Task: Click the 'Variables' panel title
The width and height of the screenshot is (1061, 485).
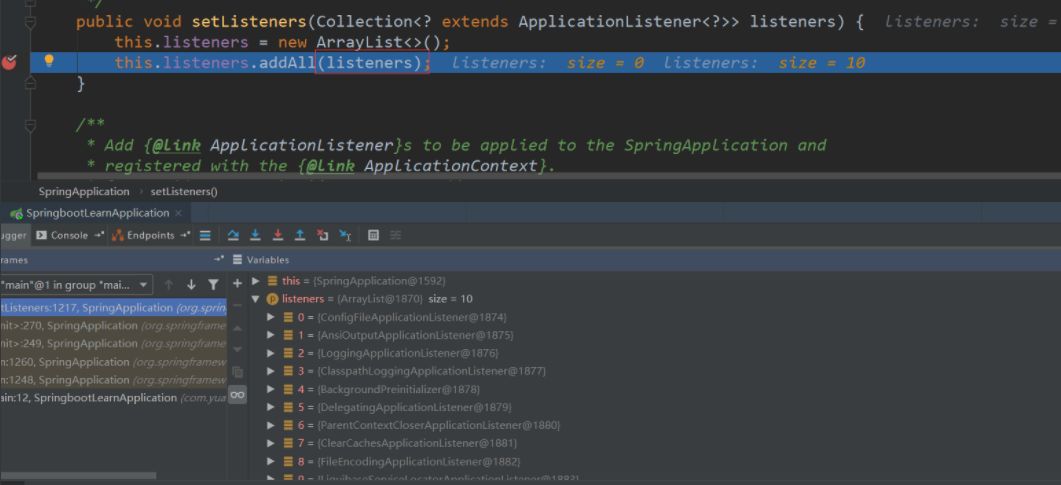Action: (267, 260)
